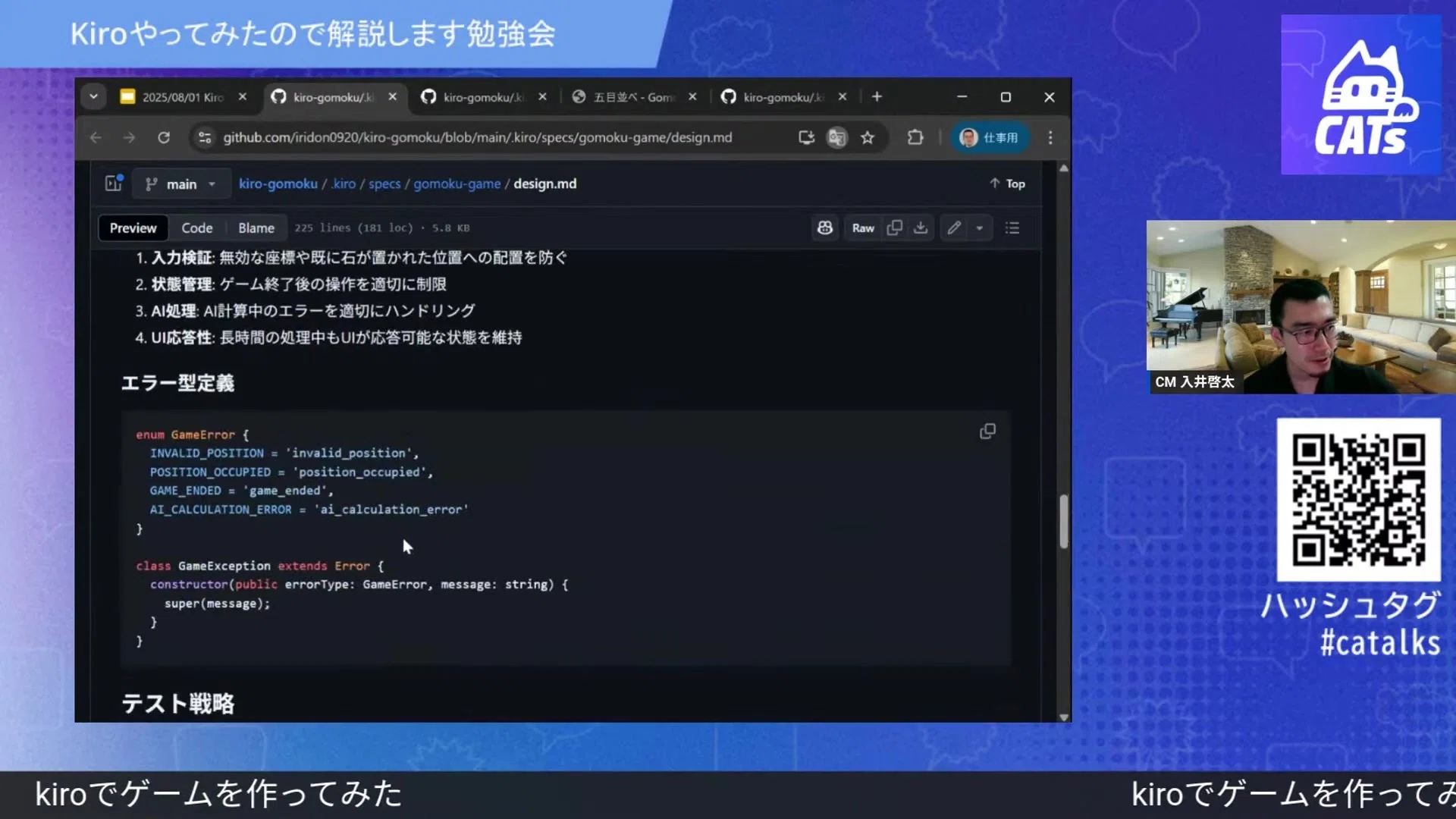Open more edit options dropdown
This screenshot has width=1456, height=819.
pos(980,227)
